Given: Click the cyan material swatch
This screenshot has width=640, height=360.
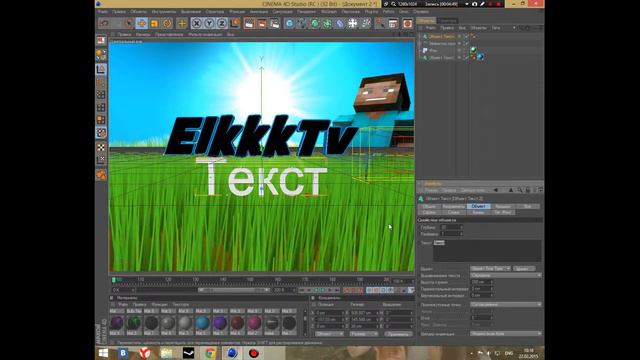Looking at the screenshot, I should pos(202,322).
